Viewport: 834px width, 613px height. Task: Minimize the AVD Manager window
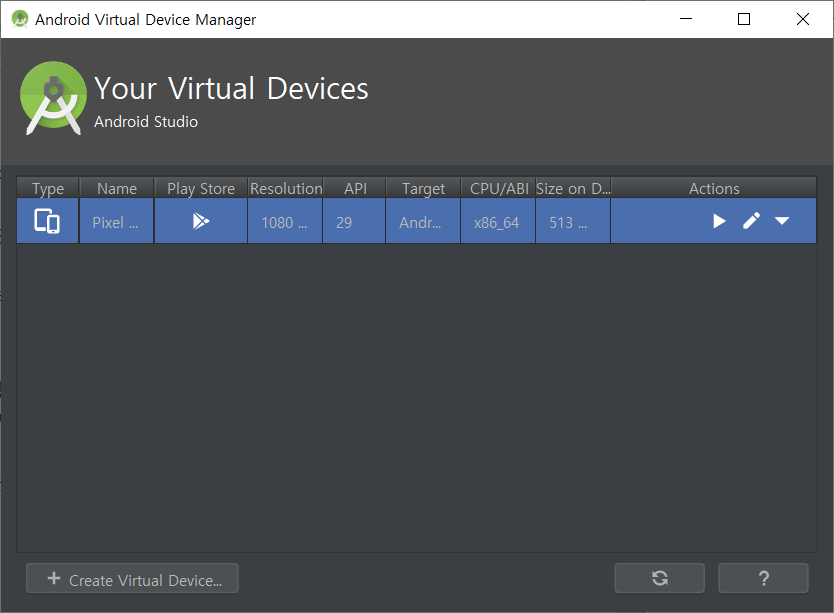(686, 19)
